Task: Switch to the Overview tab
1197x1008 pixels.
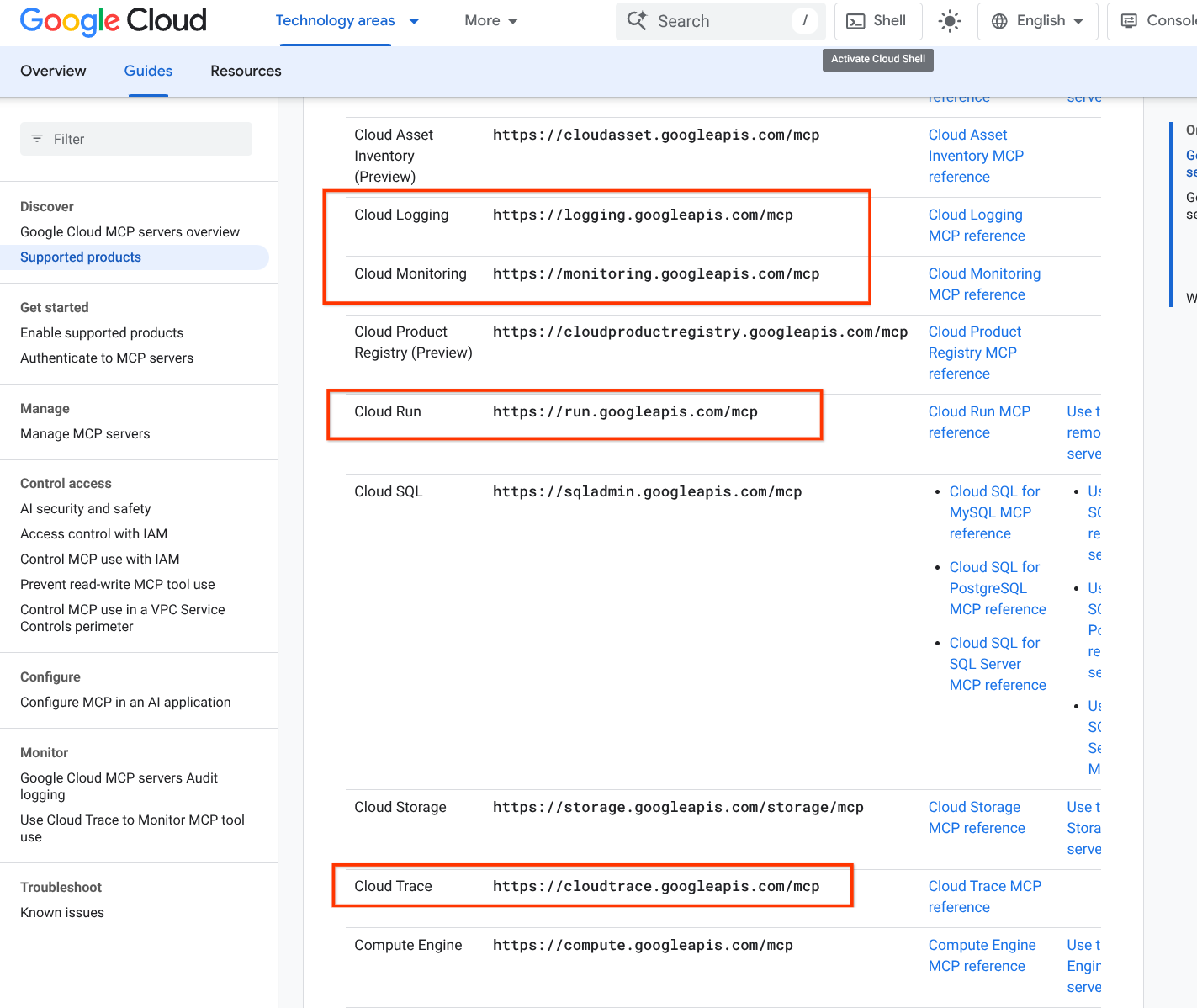Action: coord(53,71)
